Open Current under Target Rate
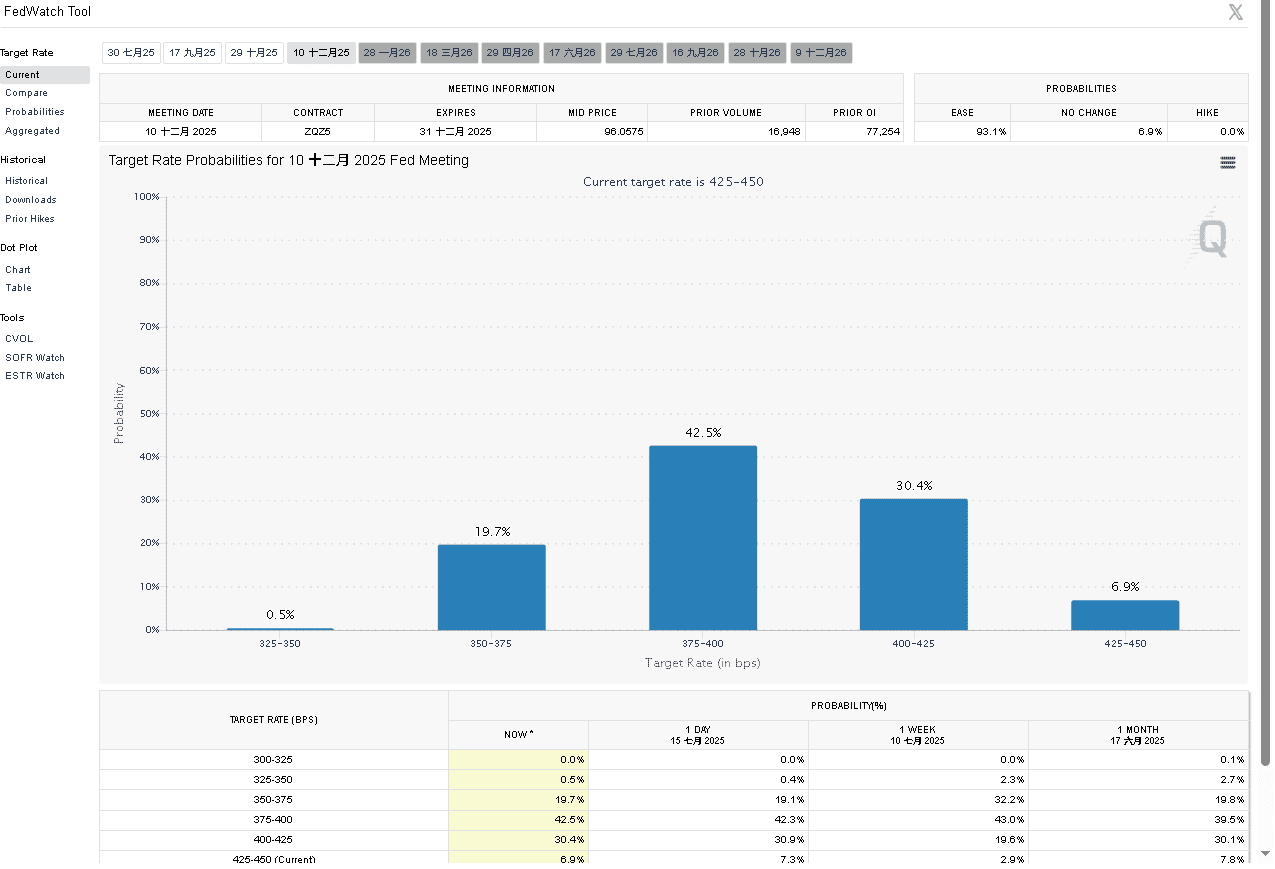The width and height of the screenshot is (1275, 869). 44,75
